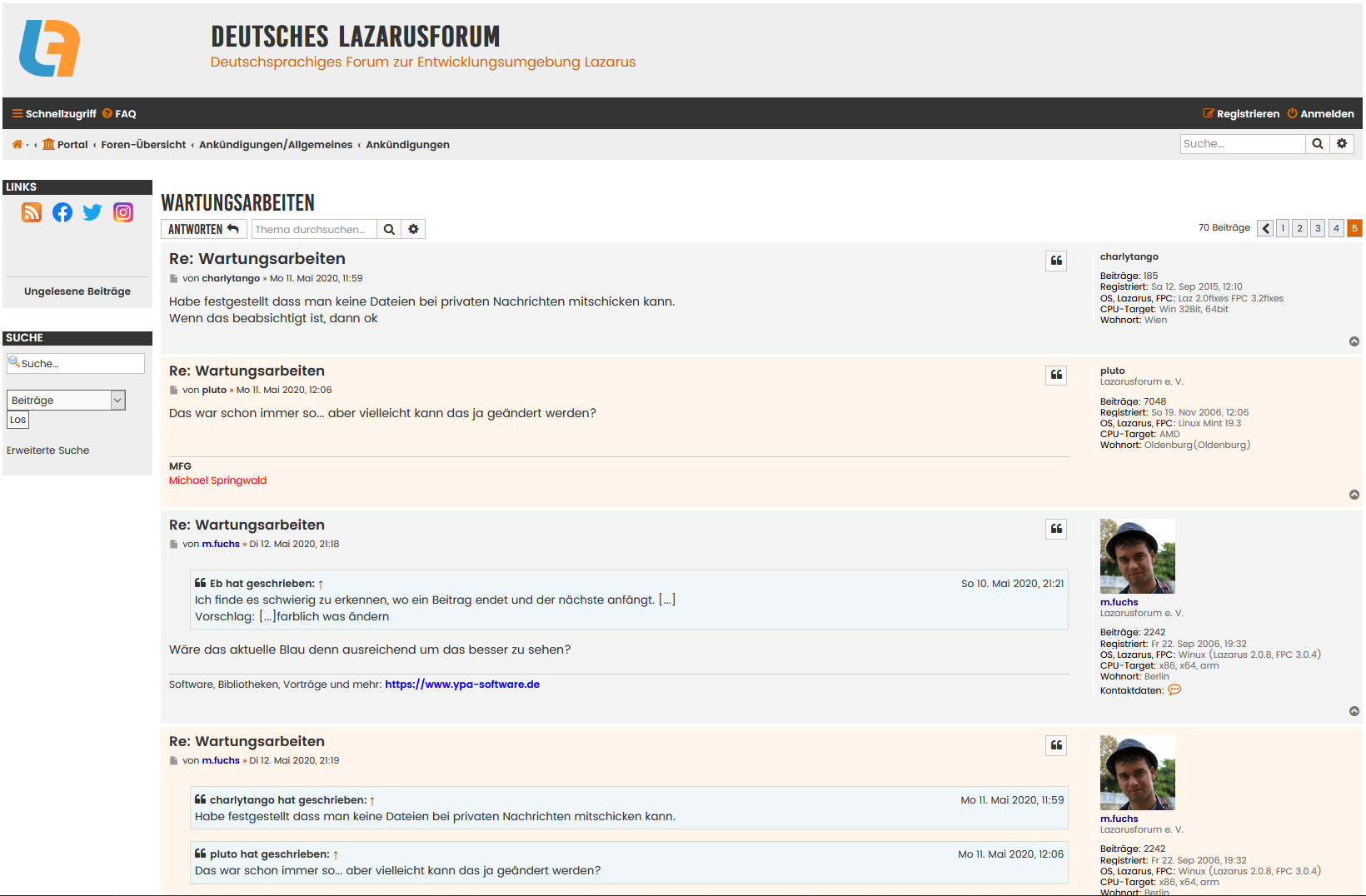Open the ypa-software.de signature link

pyautogui.click(x=462, y=684)
